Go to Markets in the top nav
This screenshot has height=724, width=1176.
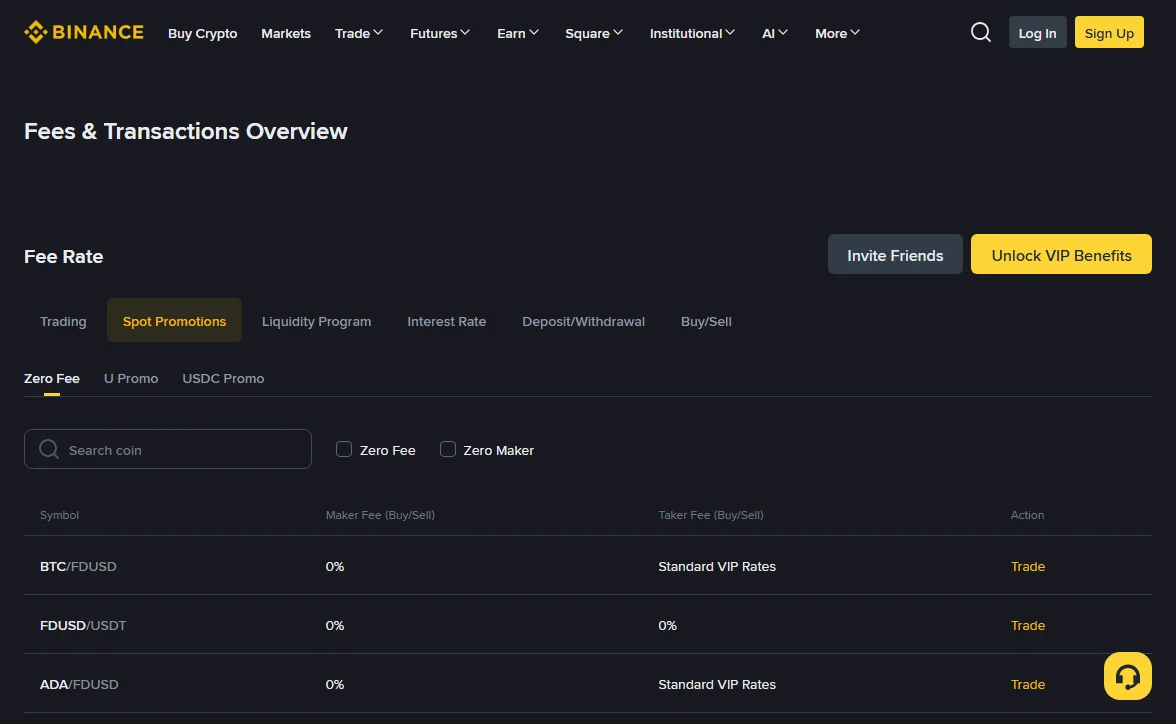tap(286, 33)
